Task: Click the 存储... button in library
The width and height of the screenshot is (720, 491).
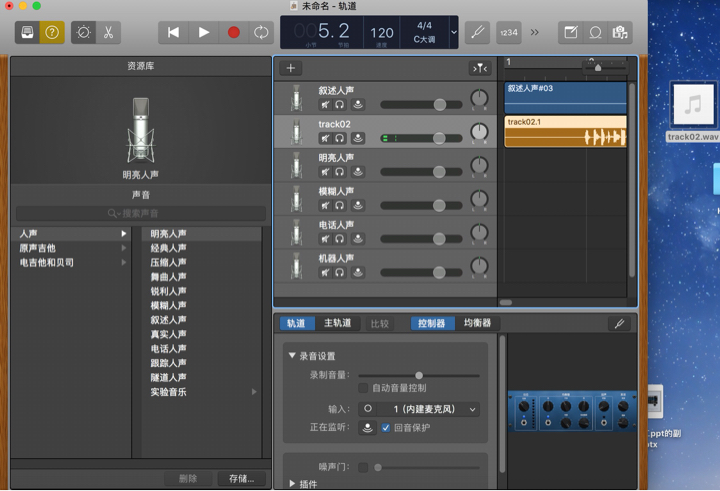Action: 241,479
